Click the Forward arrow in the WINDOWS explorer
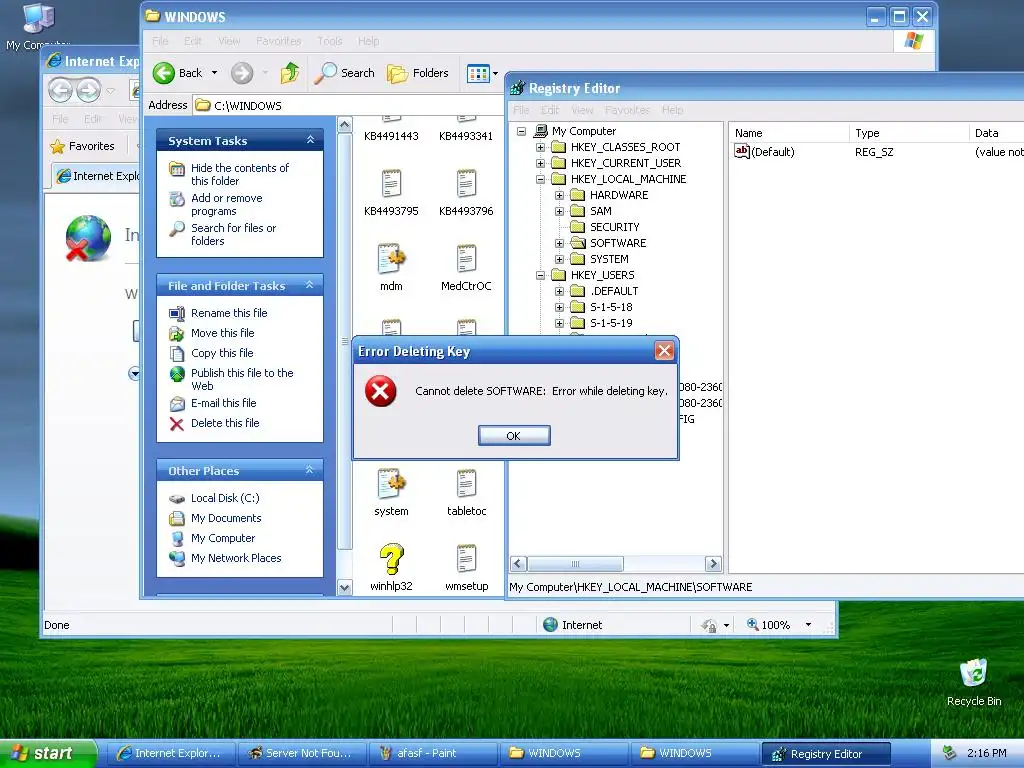The height and width of the screenshot is (768, 1024). pos(242,73)
